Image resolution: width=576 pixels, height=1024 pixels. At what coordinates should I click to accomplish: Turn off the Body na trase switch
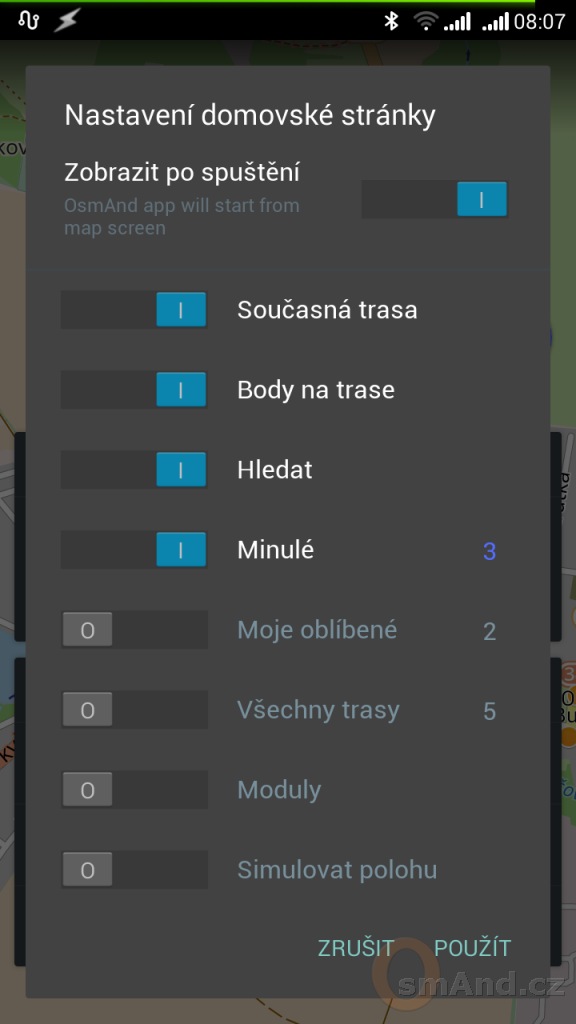coord(134,390)
